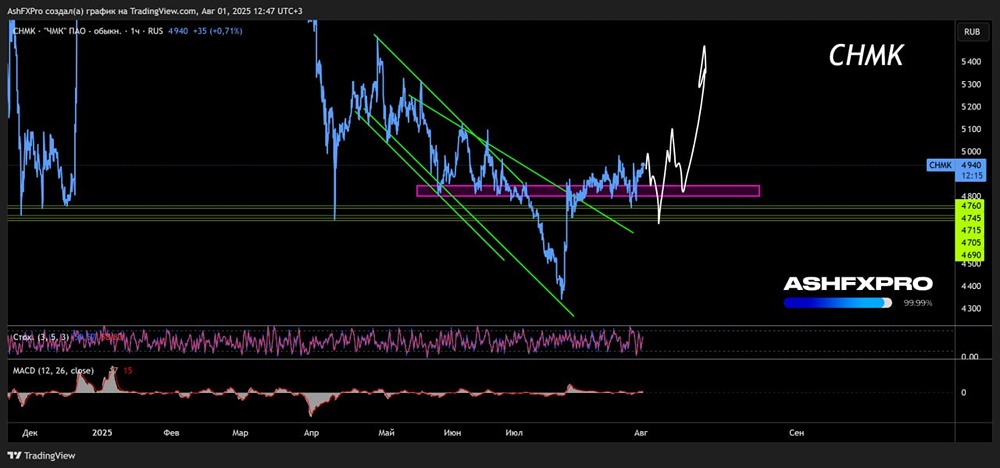Click the 5300 price scale value
Image resolution: width=1000 pixels, height=468 pixels.
point(971,84)
